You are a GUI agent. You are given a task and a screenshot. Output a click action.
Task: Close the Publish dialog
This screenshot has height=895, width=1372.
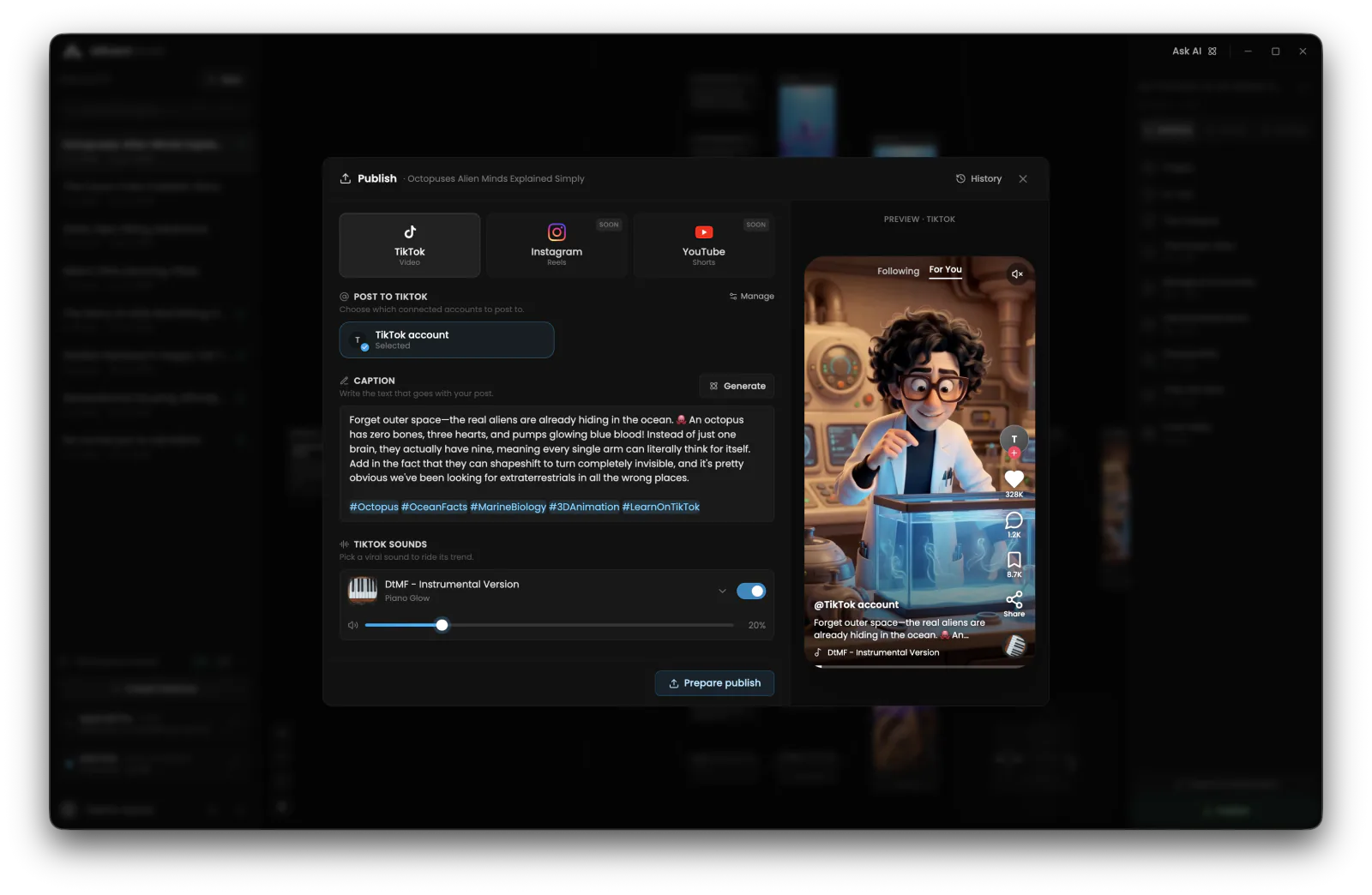(x=1023, y=179)
